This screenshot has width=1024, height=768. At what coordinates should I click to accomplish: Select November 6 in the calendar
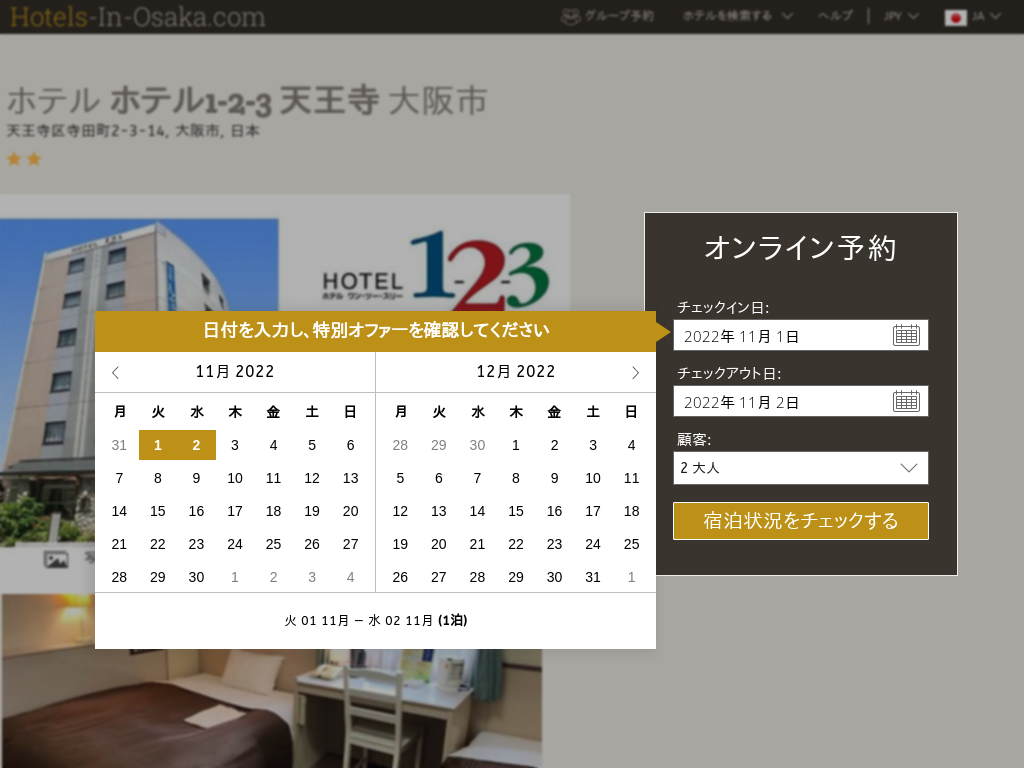351,445
